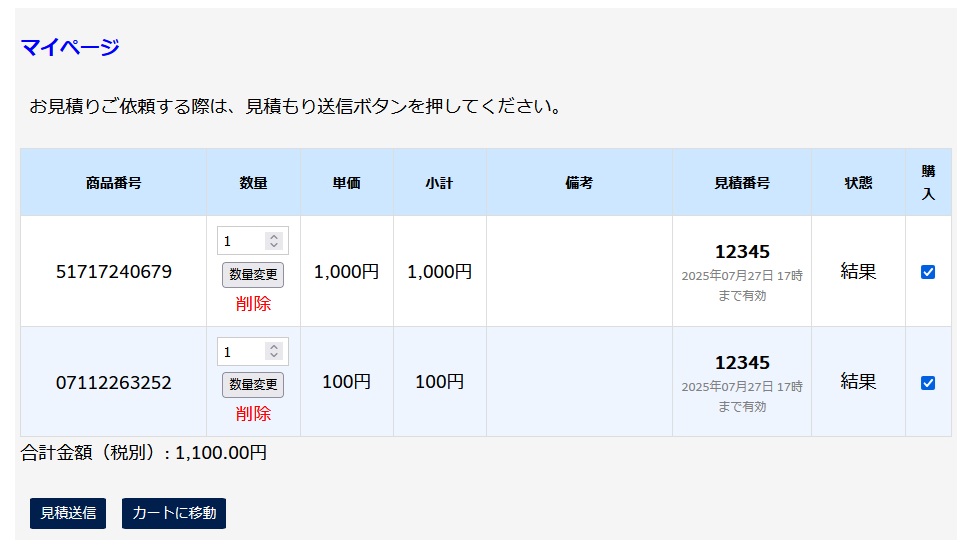Click quote number 12345 in first row

click(x=742, y=252)
